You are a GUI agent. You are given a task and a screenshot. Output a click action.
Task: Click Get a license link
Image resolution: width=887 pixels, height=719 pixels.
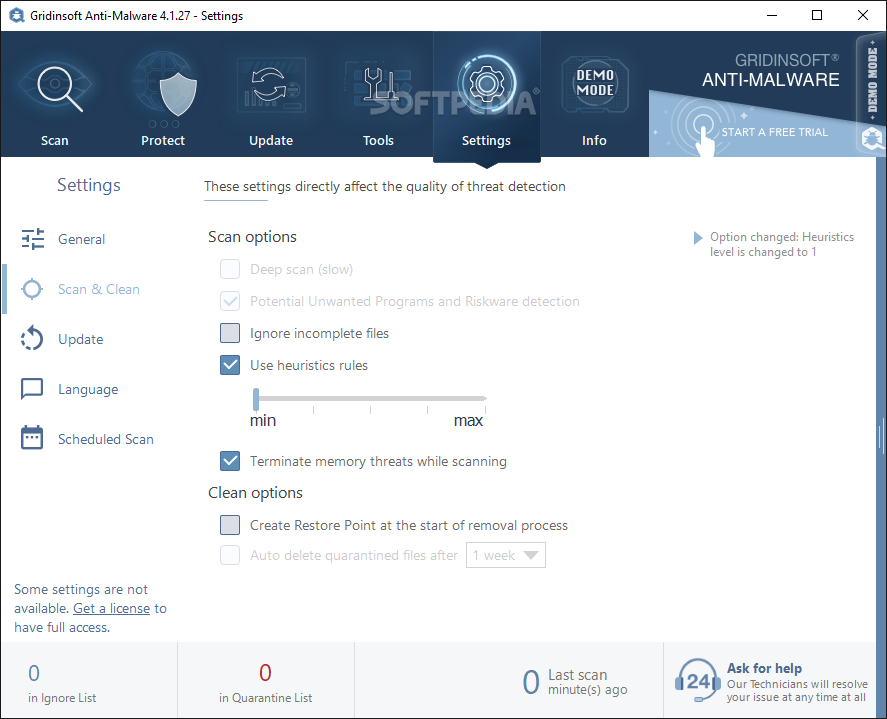coord(111,609)
